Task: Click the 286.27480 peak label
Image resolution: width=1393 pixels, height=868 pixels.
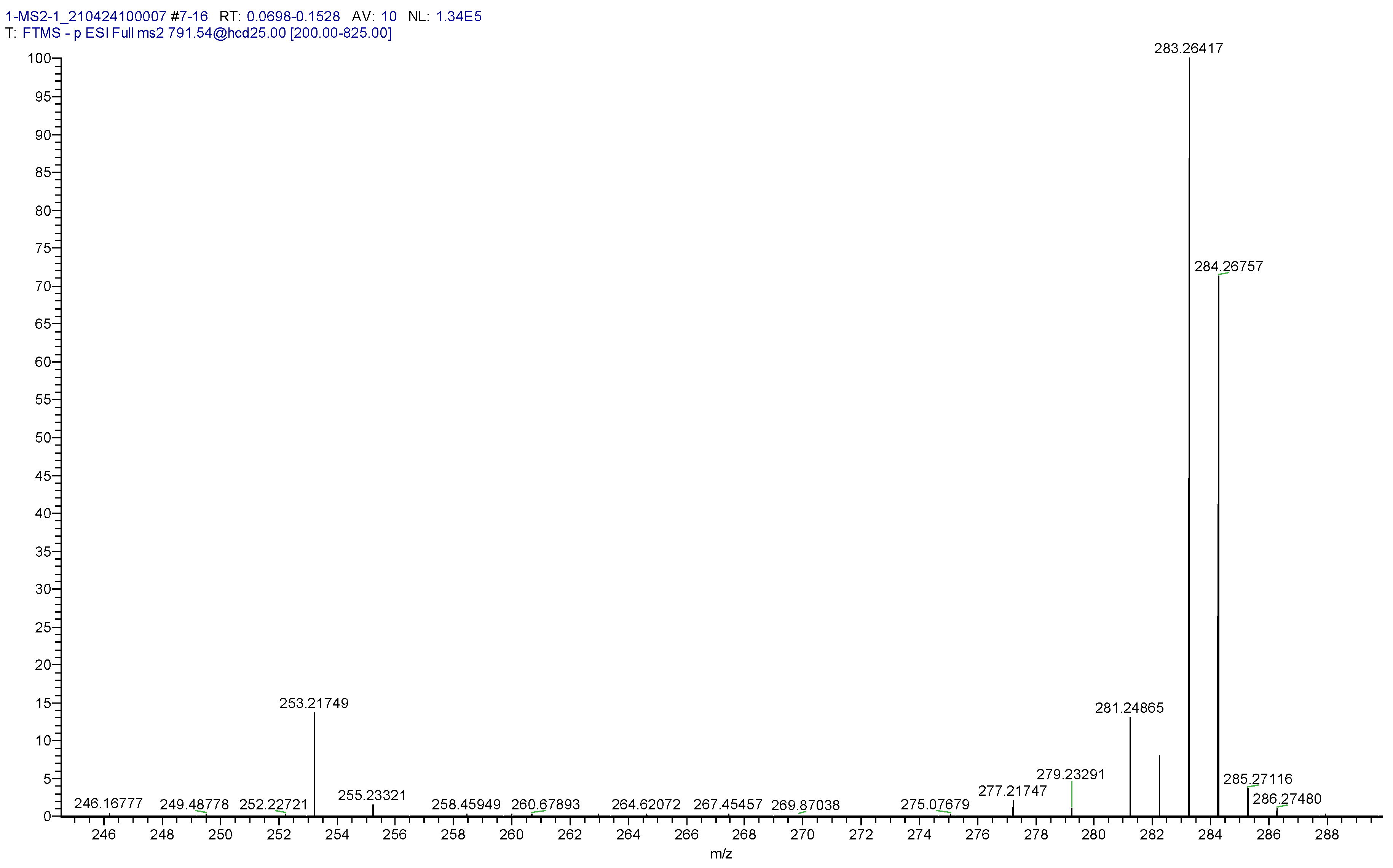Action: coord(1287,798)
